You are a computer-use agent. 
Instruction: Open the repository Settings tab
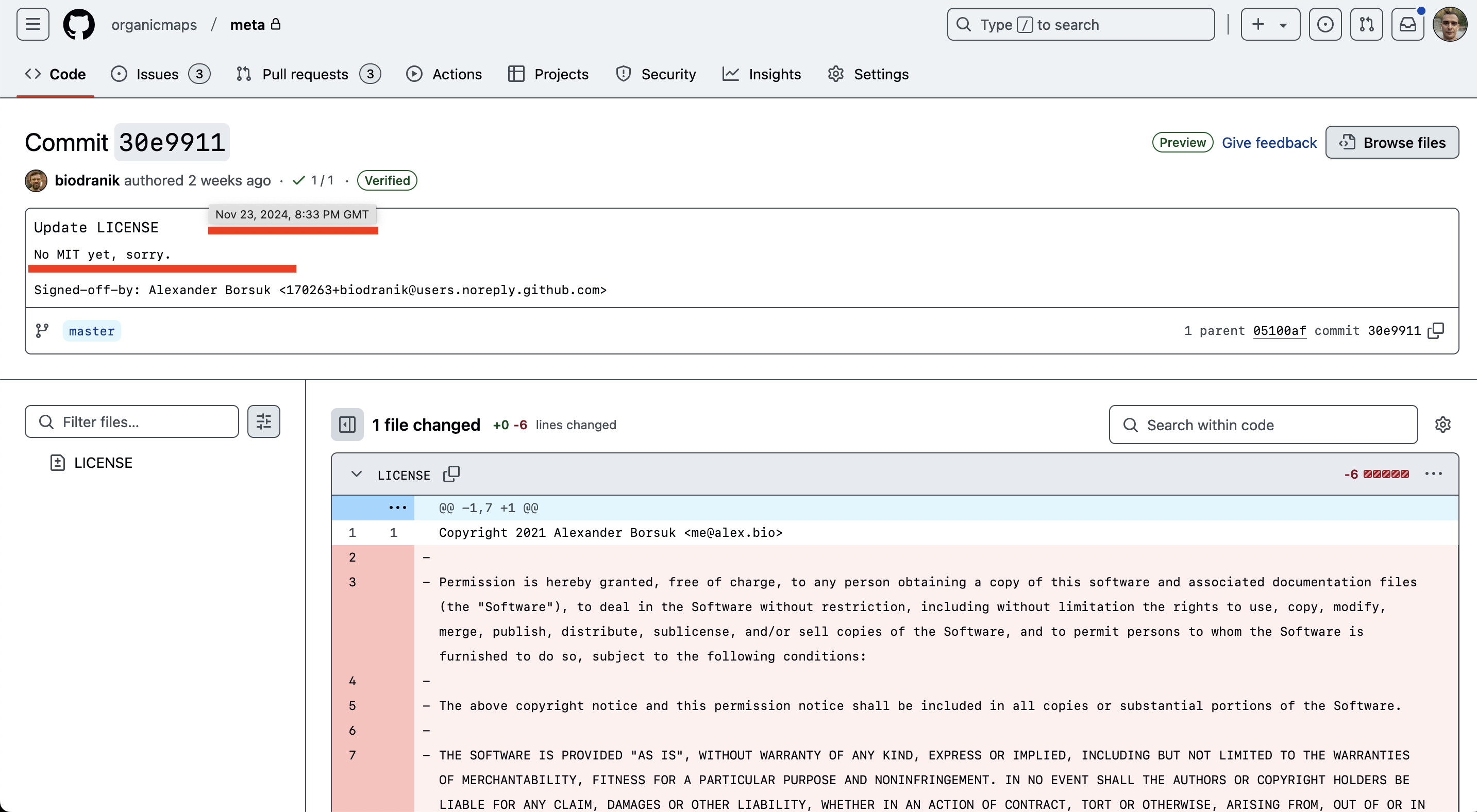868,74
